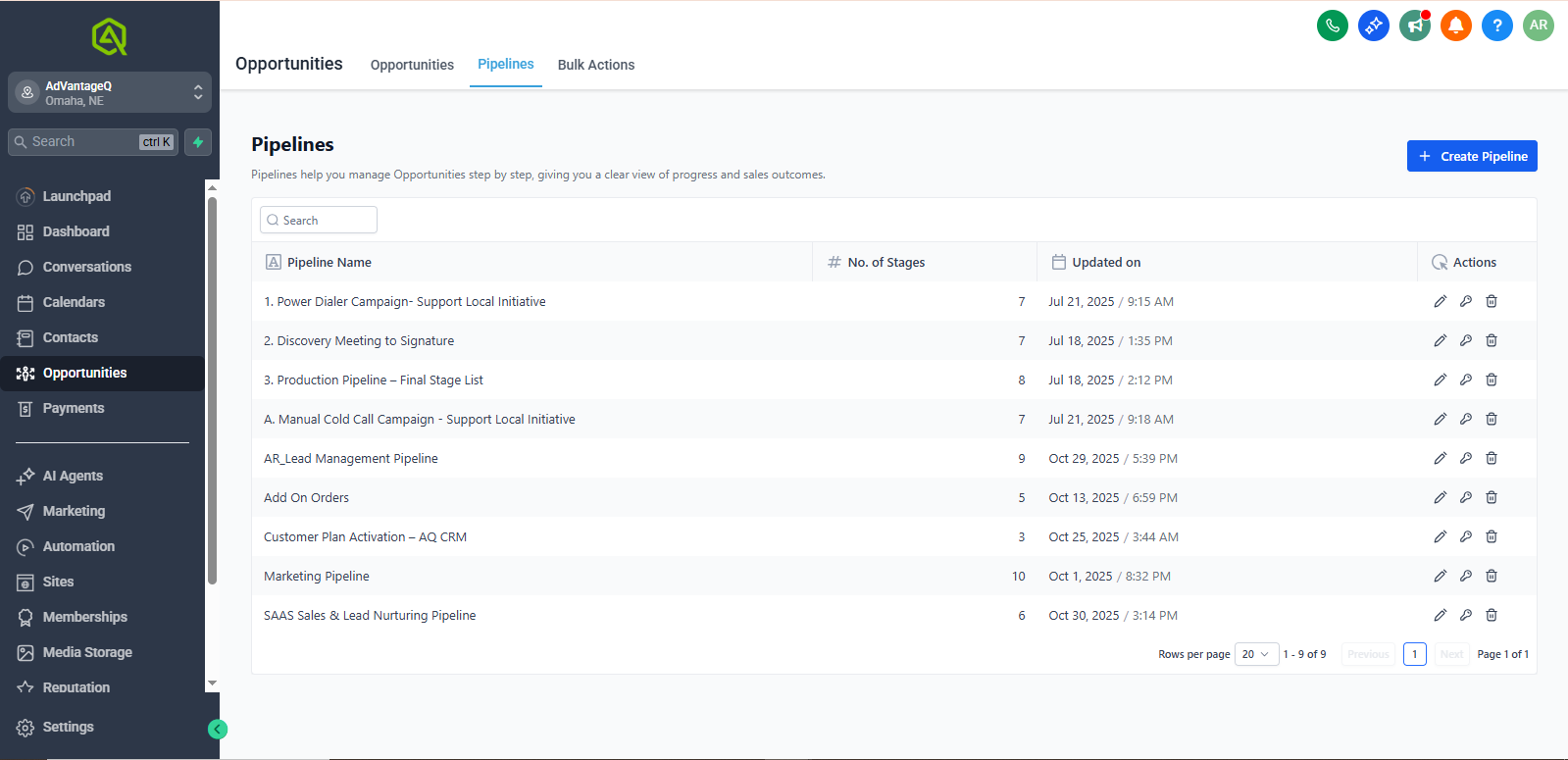
Task: Click the sidebar scroll down arrow
Action: point(212,684)
